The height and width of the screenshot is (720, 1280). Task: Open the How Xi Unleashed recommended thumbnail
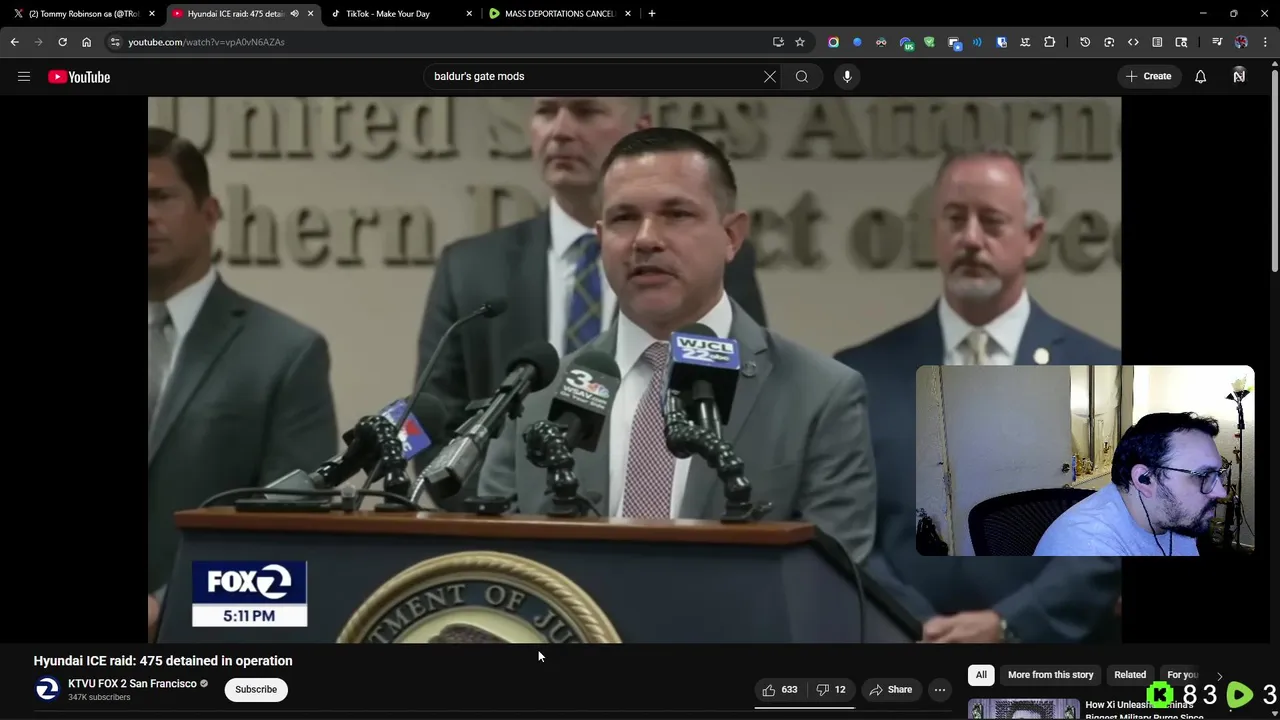coord(1023,710)
